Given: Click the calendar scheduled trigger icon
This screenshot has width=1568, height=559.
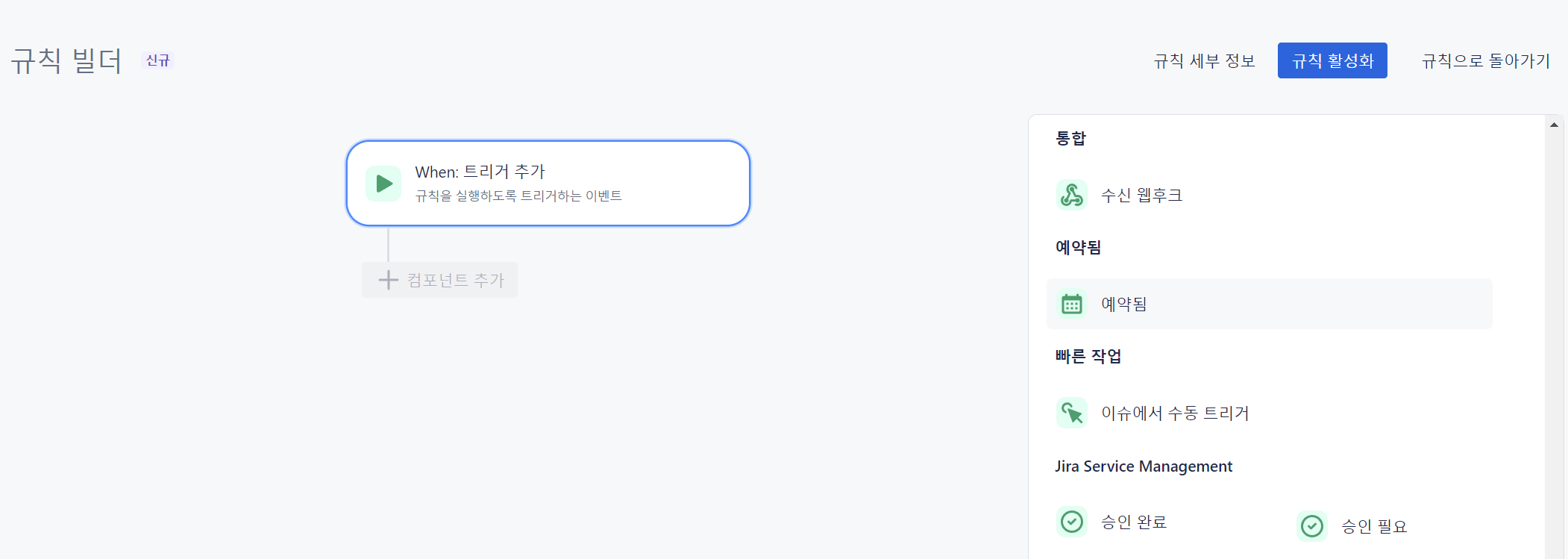Looking at the screenshot, I should click(x=1072, y=304).
